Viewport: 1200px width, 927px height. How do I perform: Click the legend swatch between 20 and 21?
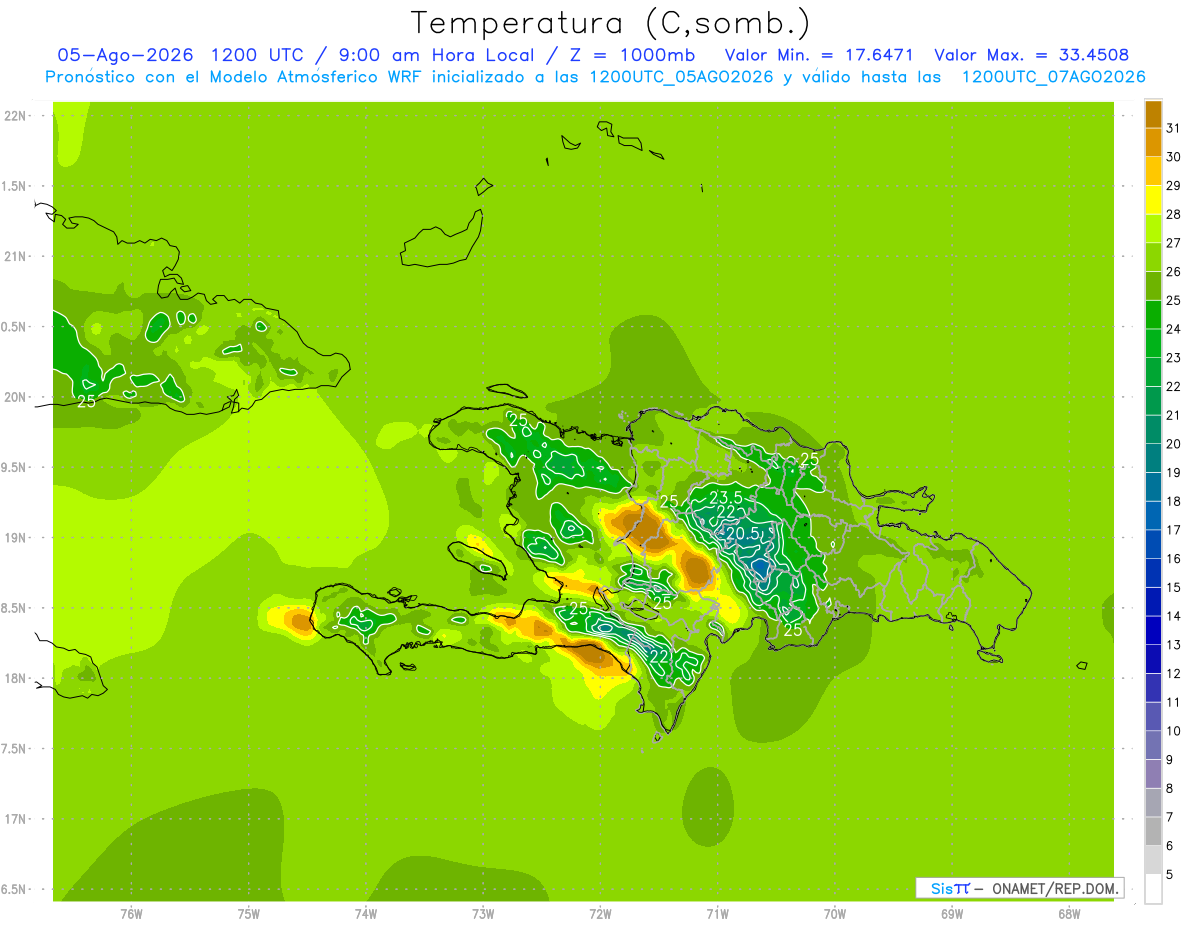point(1153,430)
